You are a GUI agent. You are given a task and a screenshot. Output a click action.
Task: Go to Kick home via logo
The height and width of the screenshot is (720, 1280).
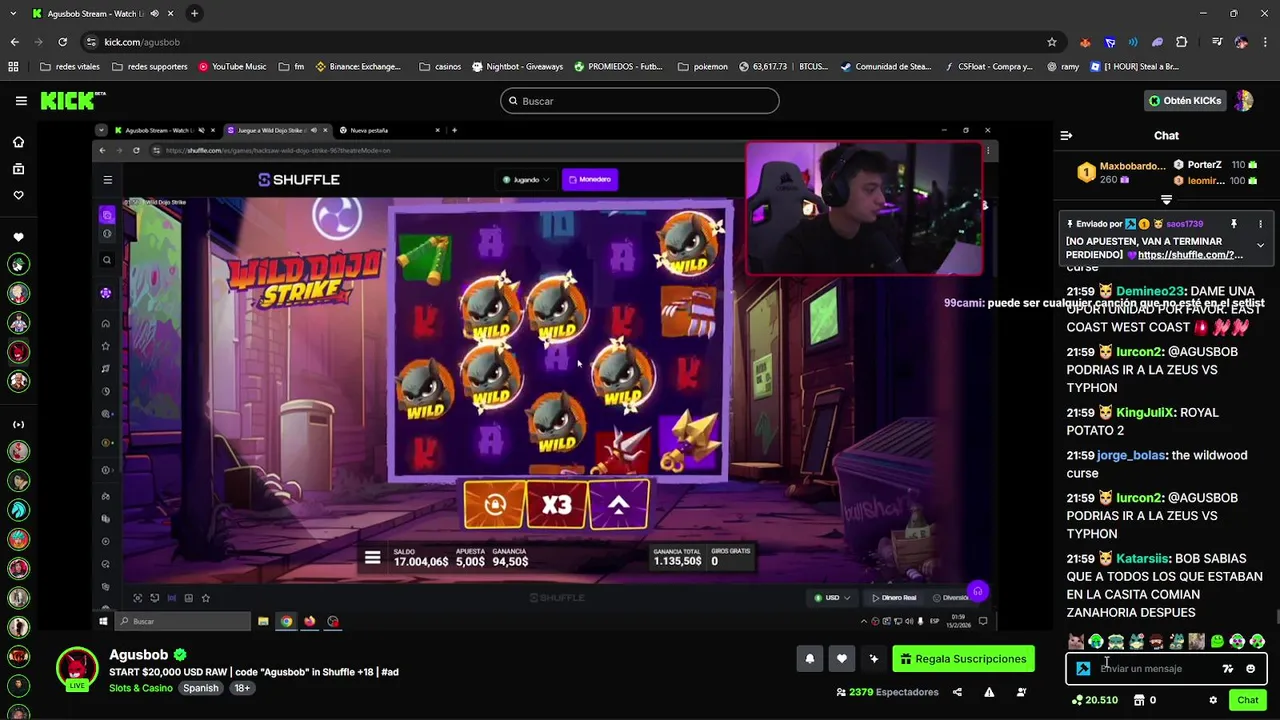(72, 100)
